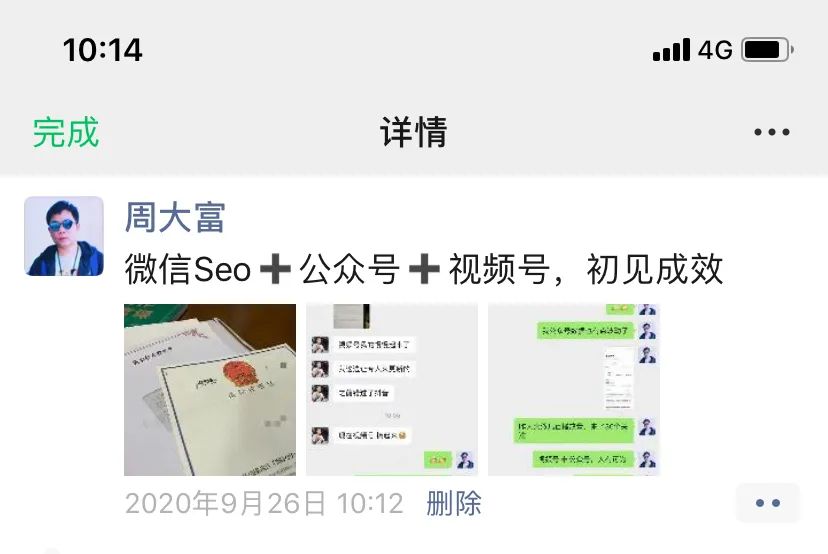Tap the 2020年9月26日 10:12 timestamp
This screenshot has width=828, height=554.
[x=264, y=503]
